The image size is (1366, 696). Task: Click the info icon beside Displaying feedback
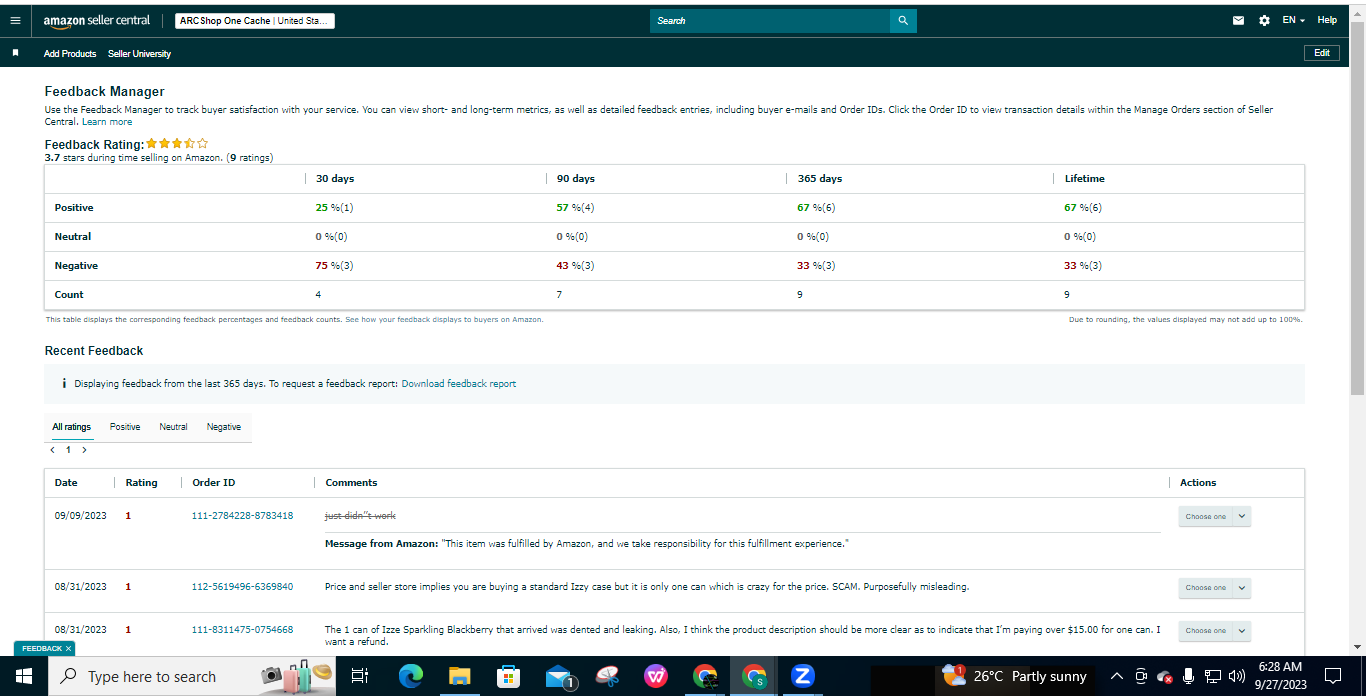(x=64, y=384)
